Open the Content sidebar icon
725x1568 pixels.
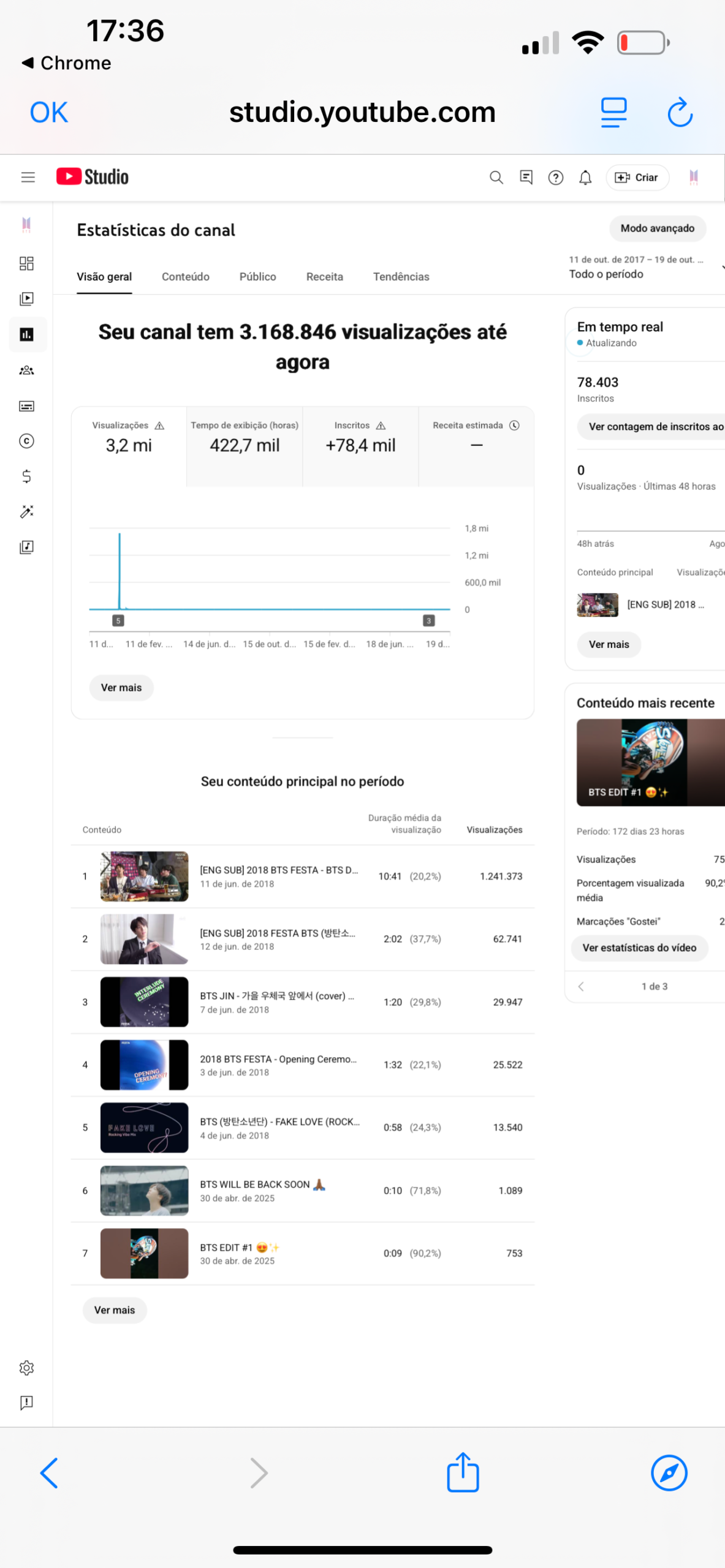pyautogui.click(x=26, y=299)
